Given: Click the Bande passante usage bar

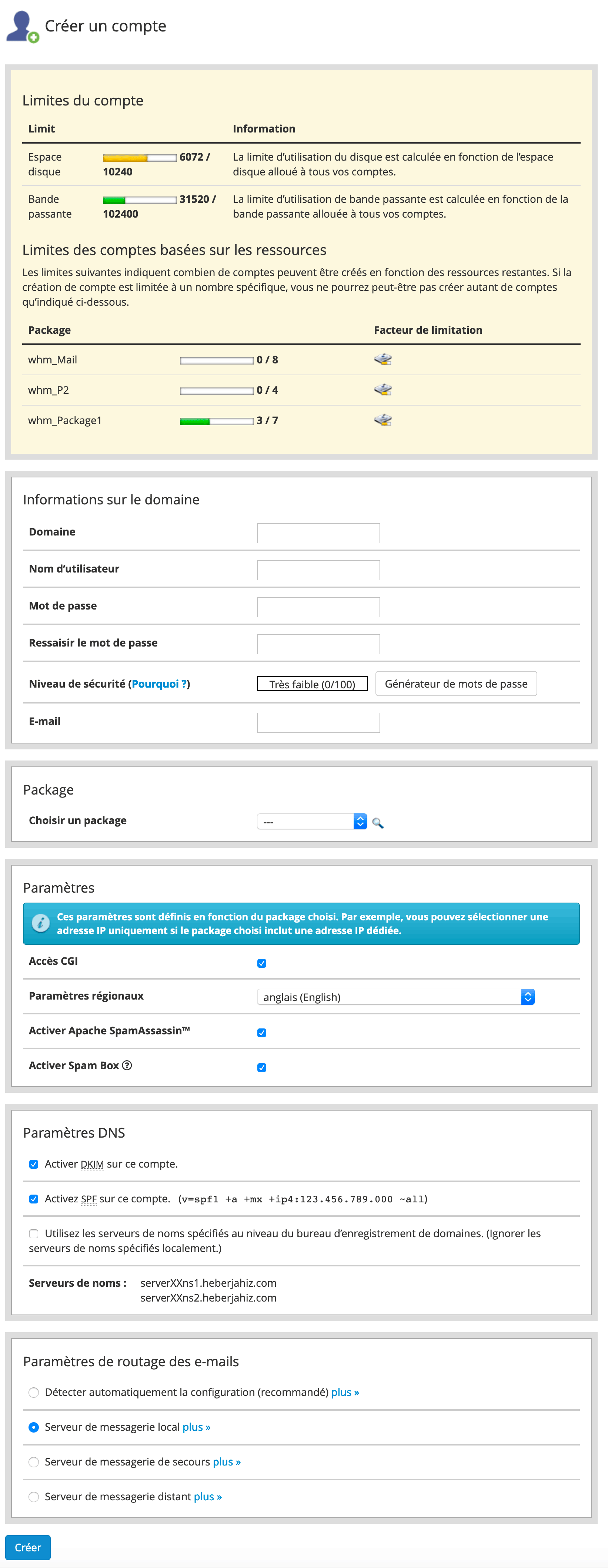Looking at the screenshot, I should (x=140, y=200).
